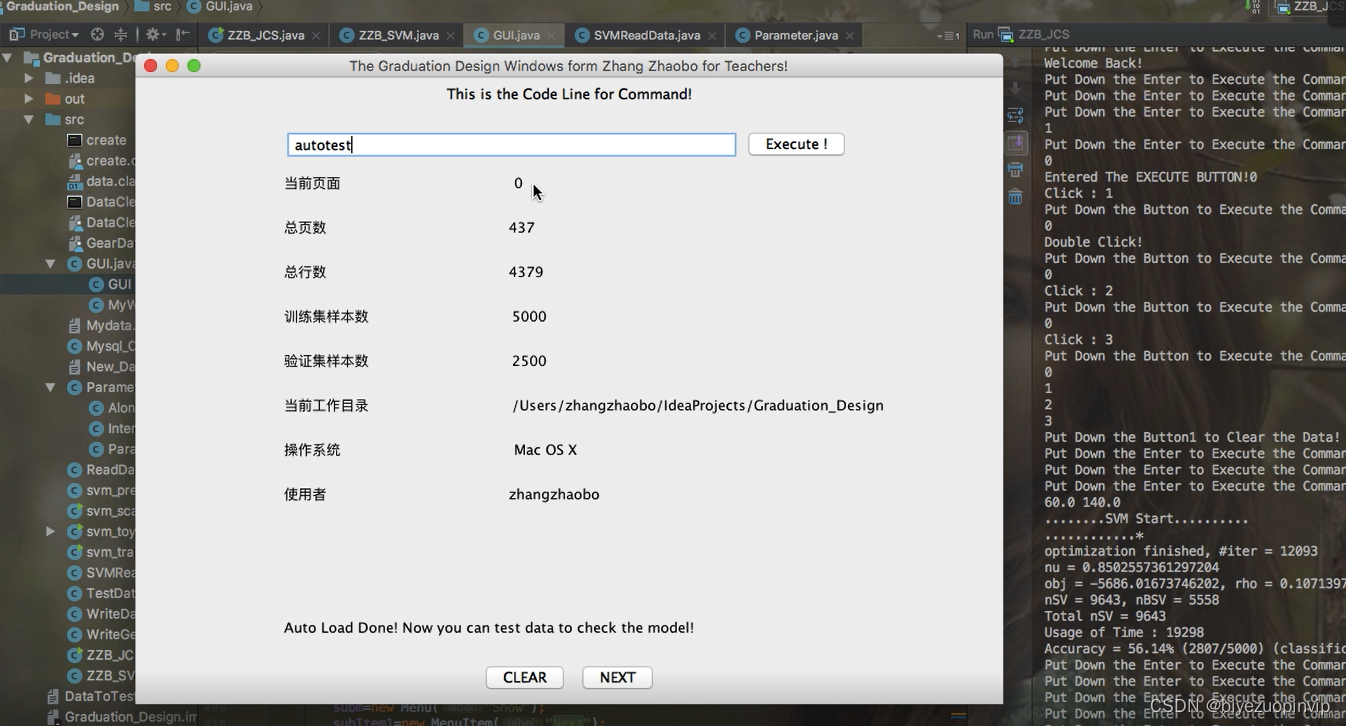The image size is (1346, 726).
Task: Click the Graduation_Design breadcrumb
Action: click(x=62, y=6)
